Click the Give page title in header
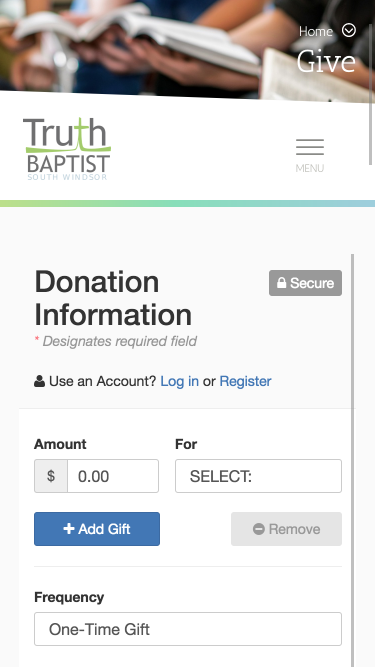This screenshot has height=667, width=375. click(x=326, y=62)
